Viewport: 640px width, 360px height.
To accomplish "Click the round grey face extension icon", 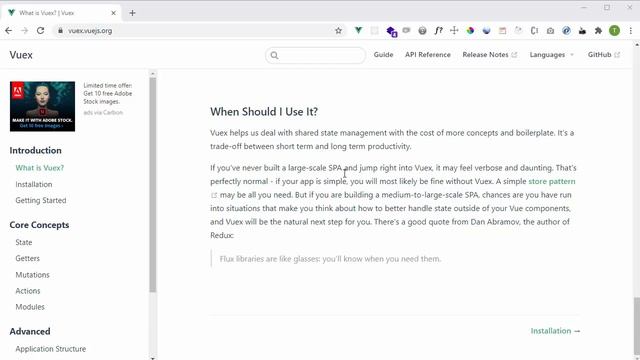I will (422, 31).
